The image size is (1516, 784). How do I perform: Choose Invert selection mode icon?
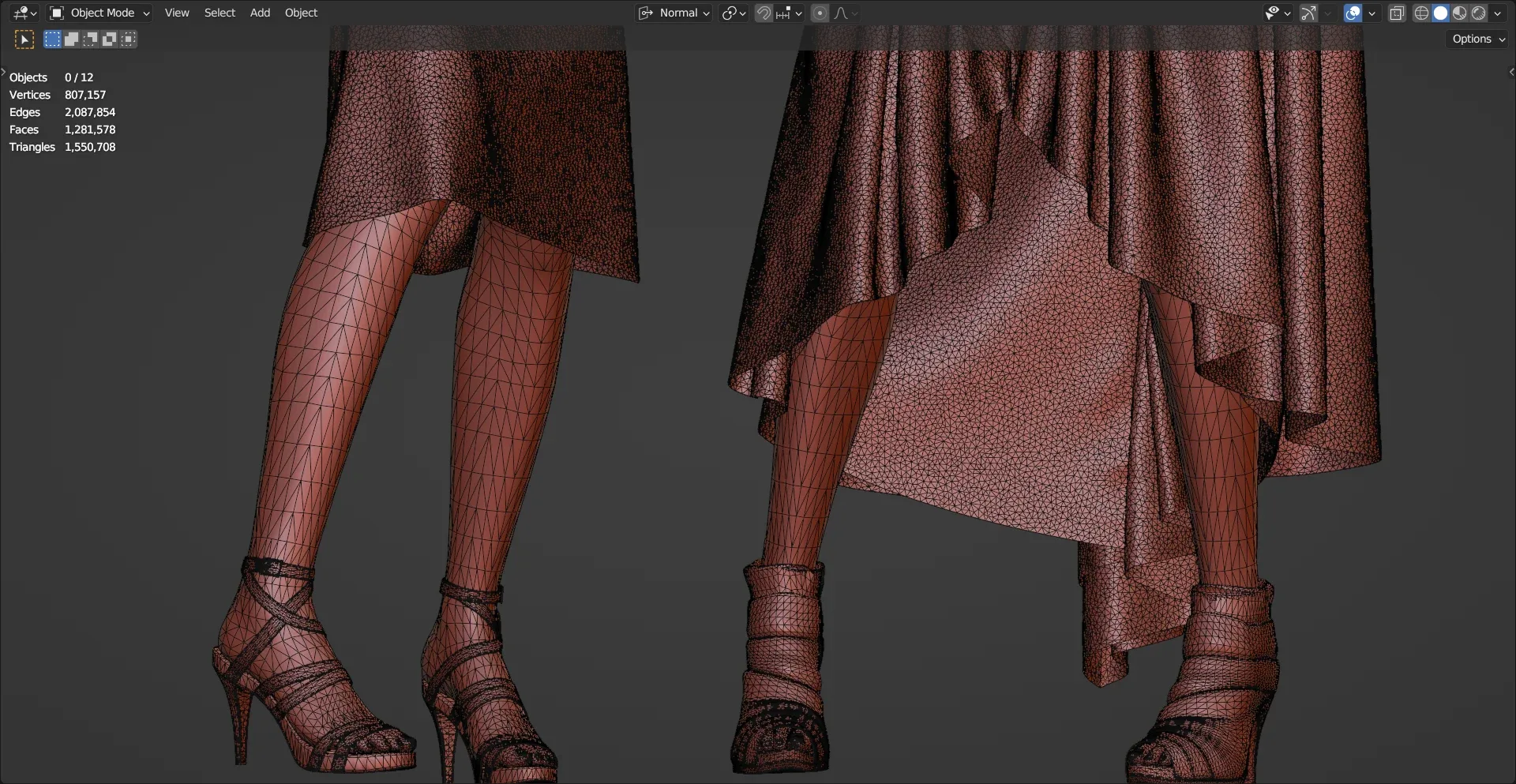tap(109, 39)
